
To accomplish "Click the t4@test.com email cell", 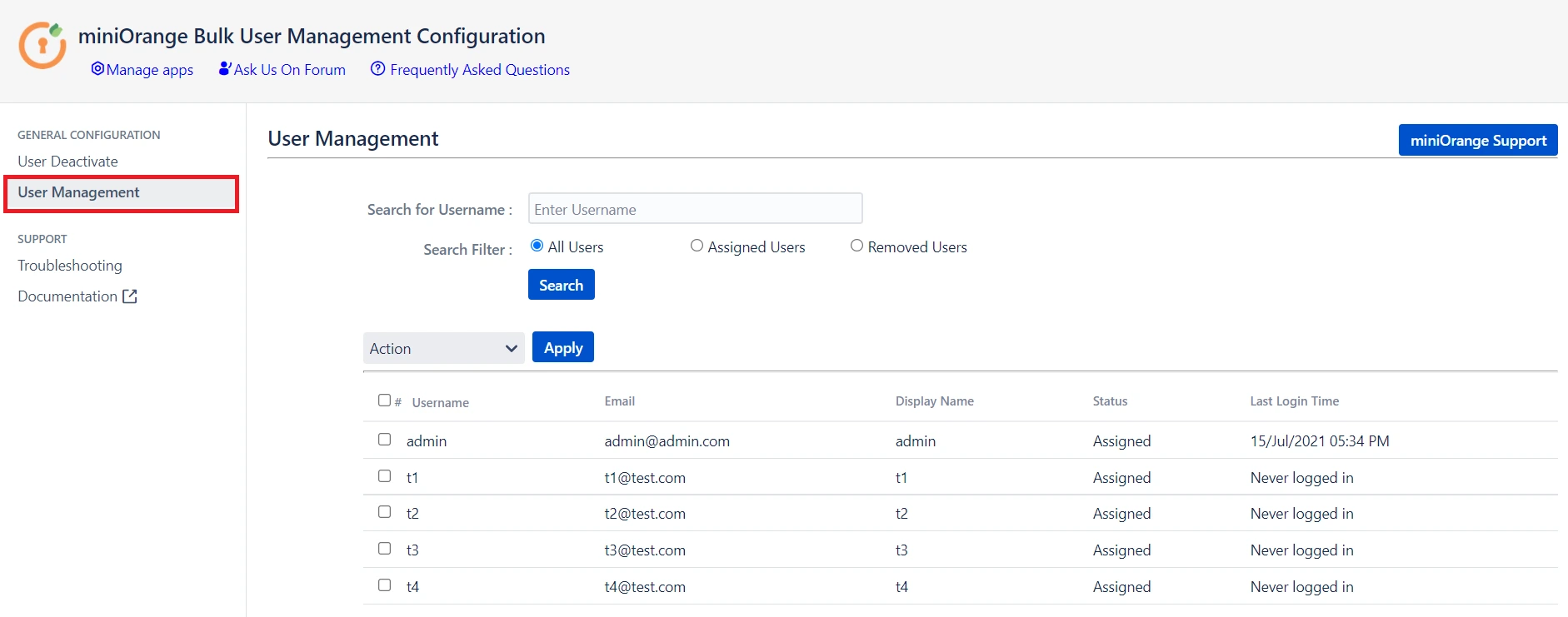I will tap(645, 587).
